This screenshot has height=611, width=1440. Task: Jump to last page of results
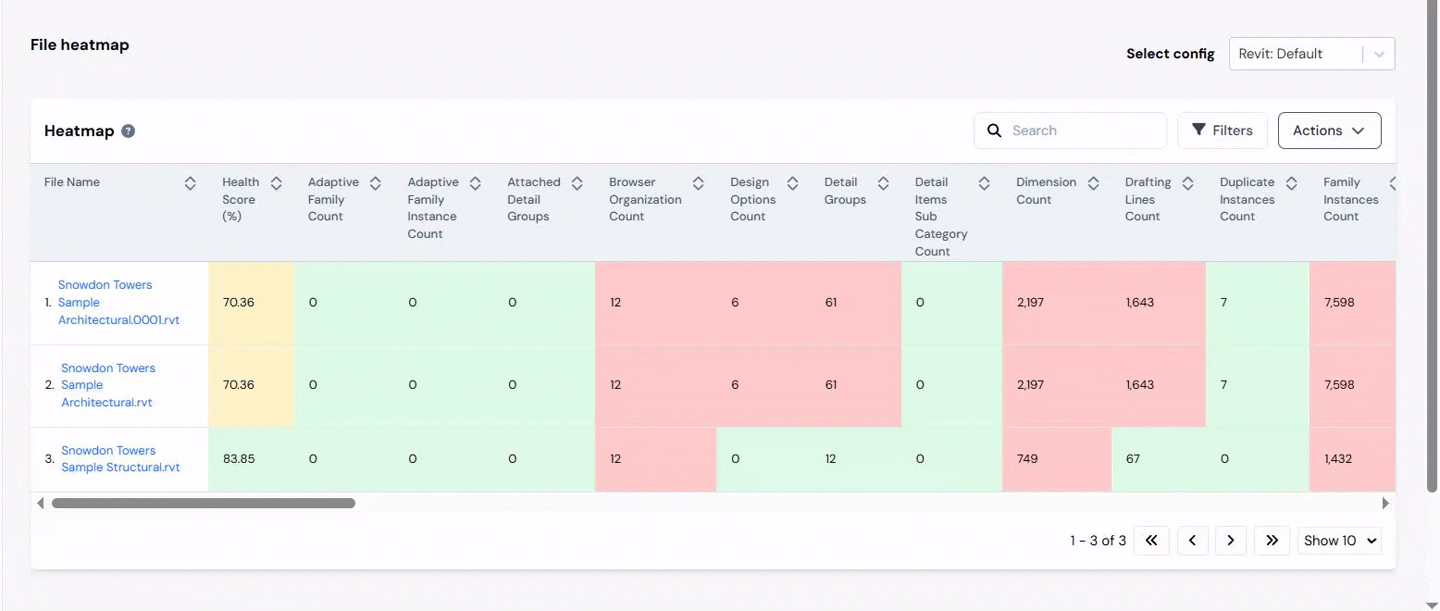[x=1271, y=540]
